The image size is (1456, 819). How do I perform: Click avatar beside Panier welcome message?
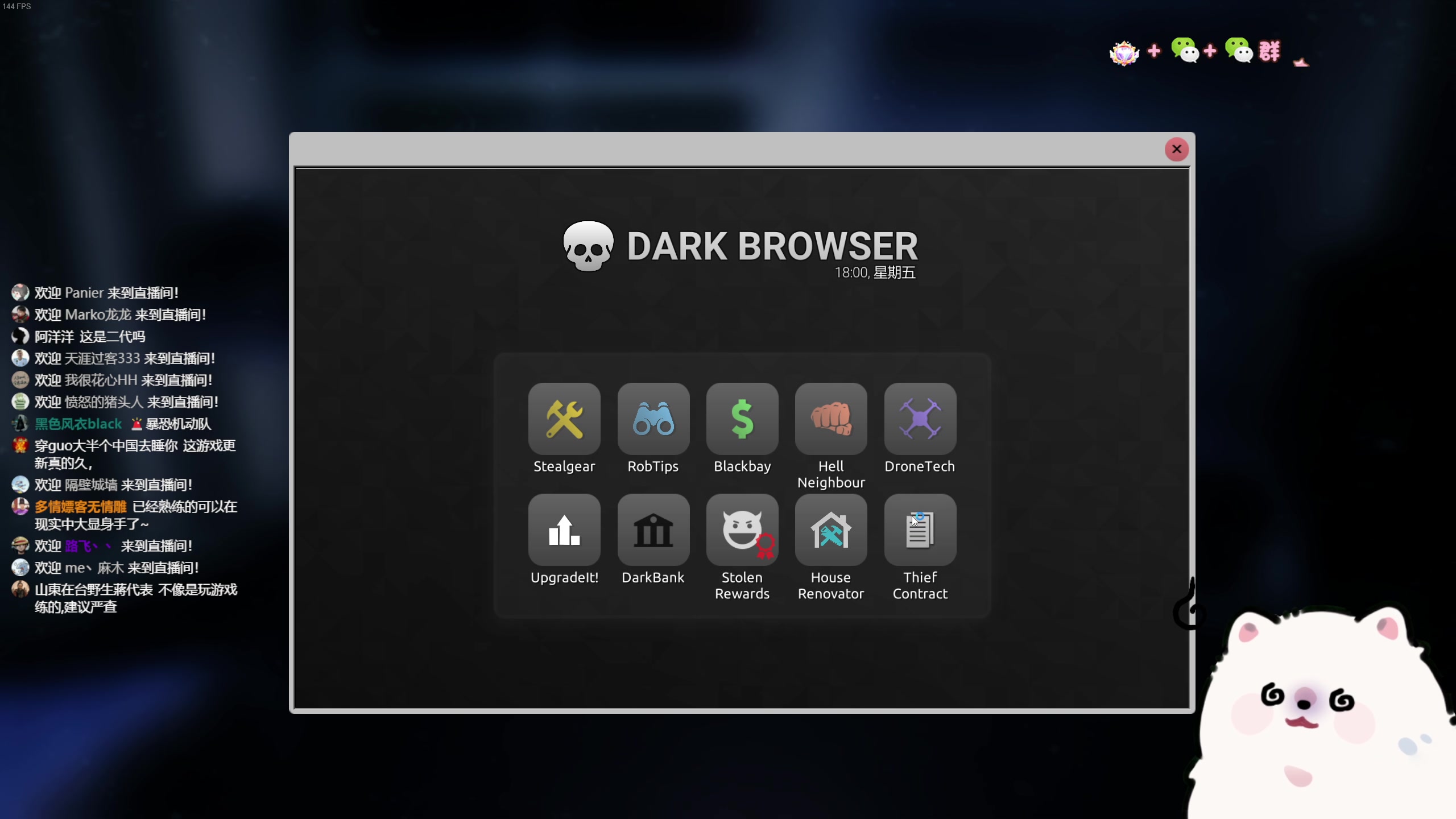20,292
